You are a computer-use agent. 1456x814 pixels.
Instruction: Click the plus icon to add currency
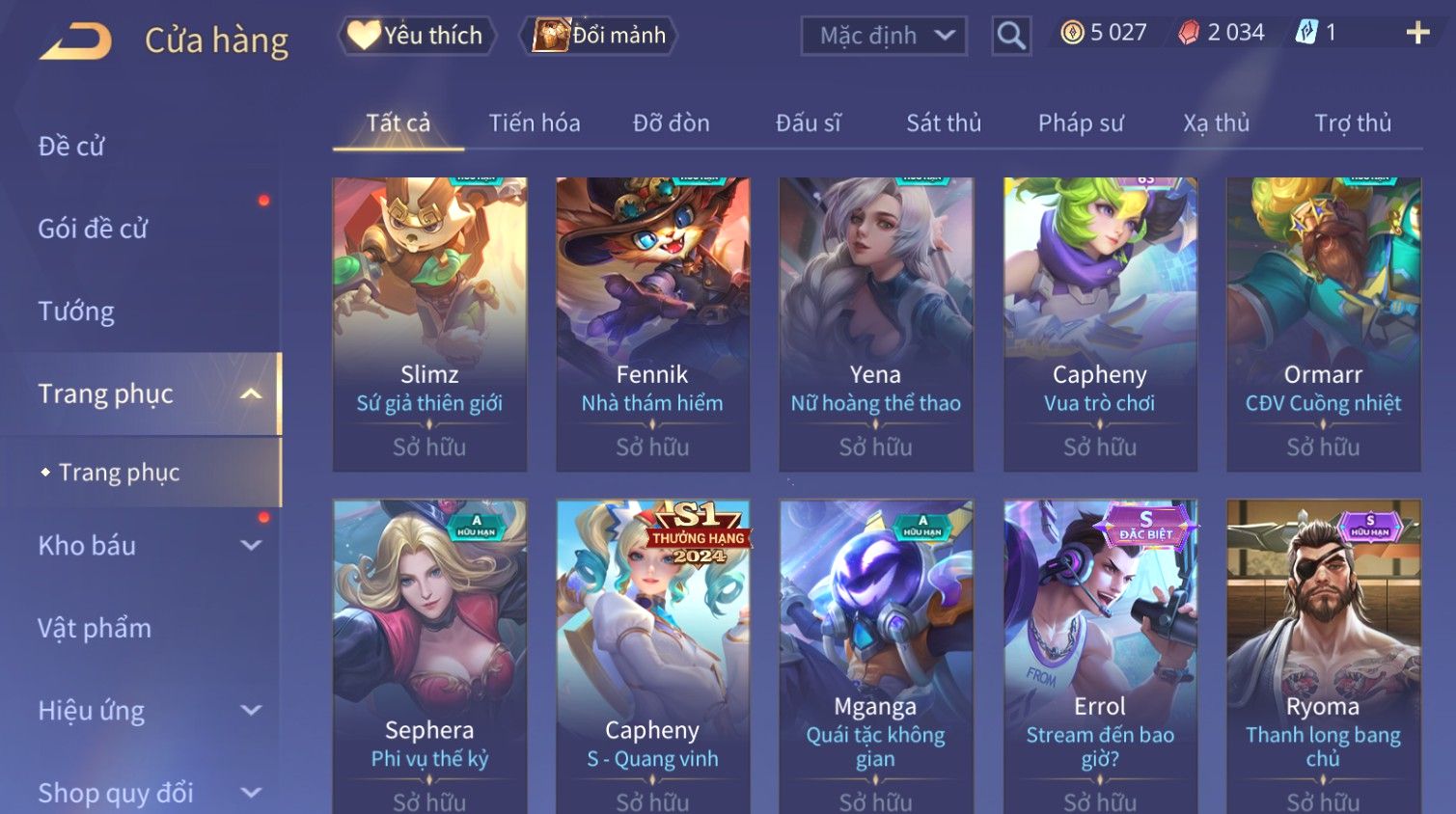point(1417,33)
